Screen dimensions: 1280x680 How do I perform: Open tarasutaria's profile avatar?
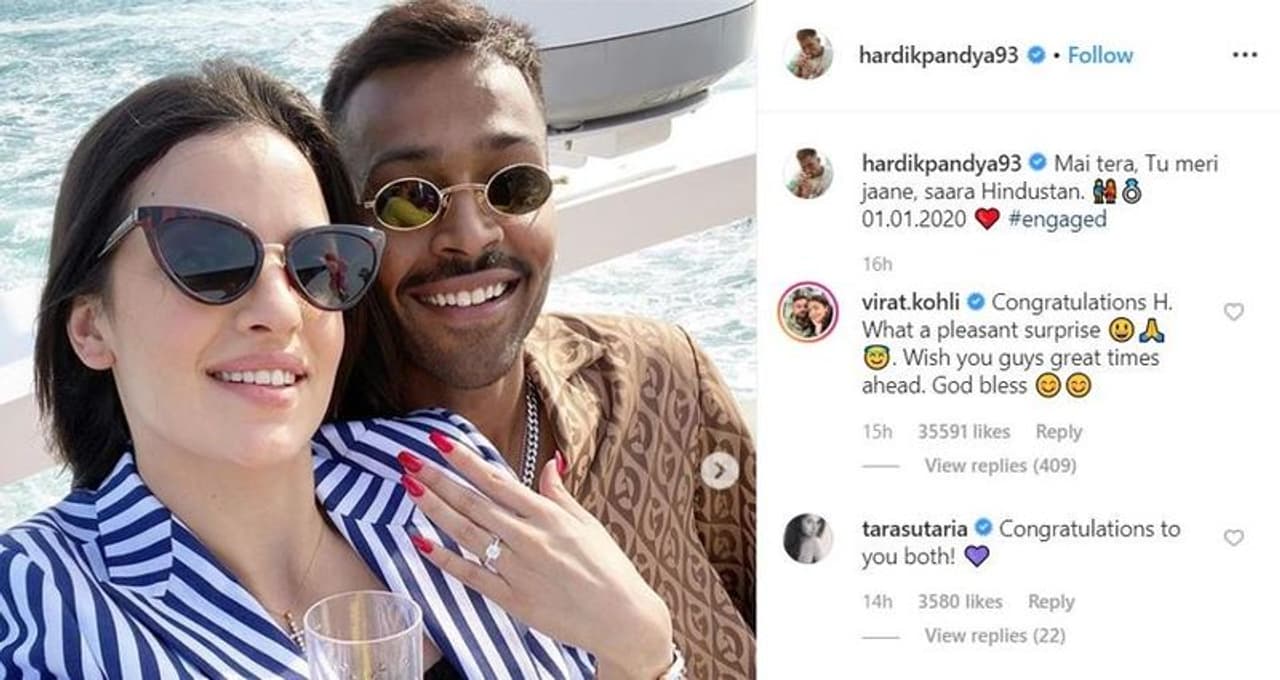click(808, 539)
